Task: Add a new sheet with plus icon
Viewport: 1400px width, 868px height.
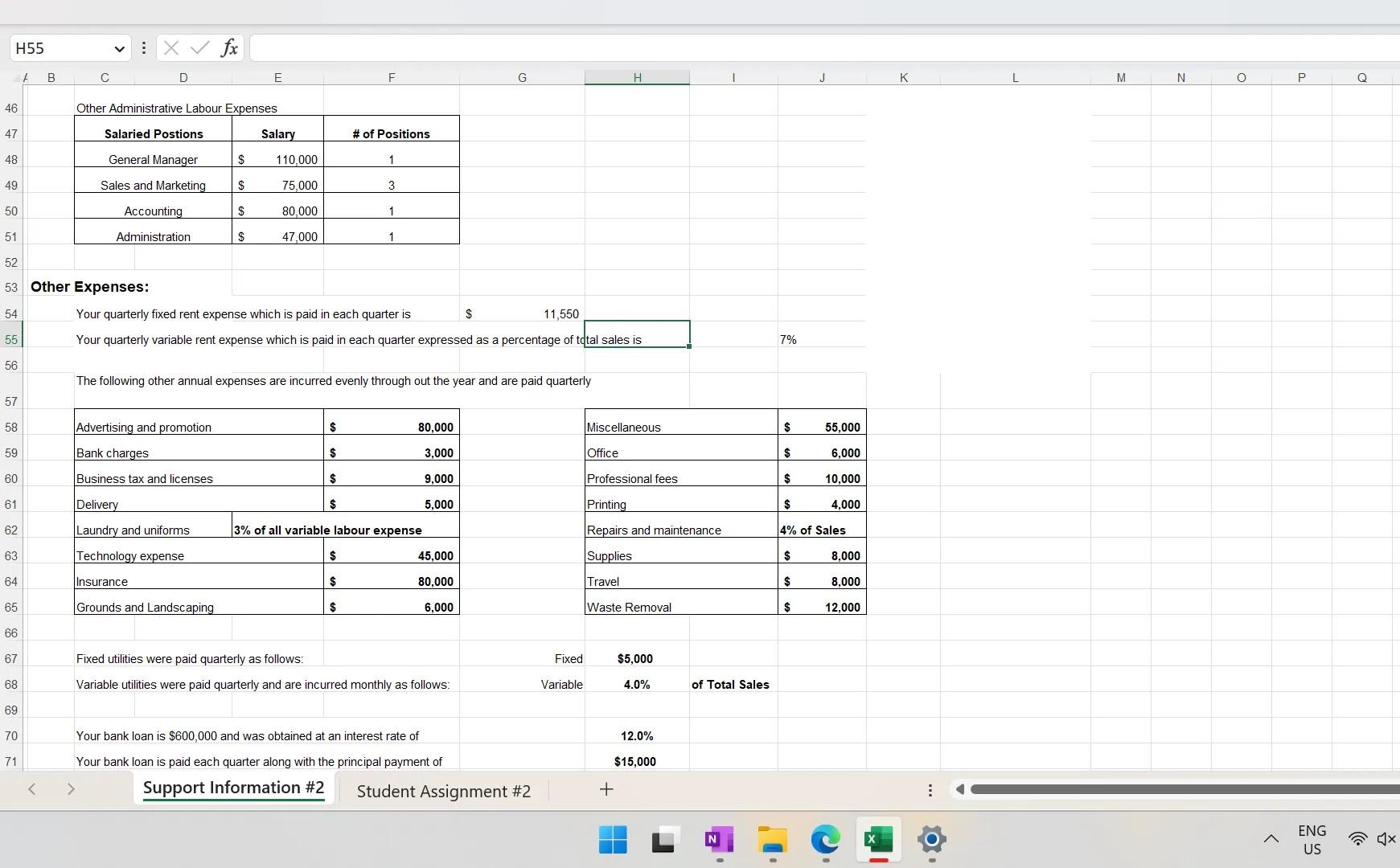Action: [x=606, y=789]
